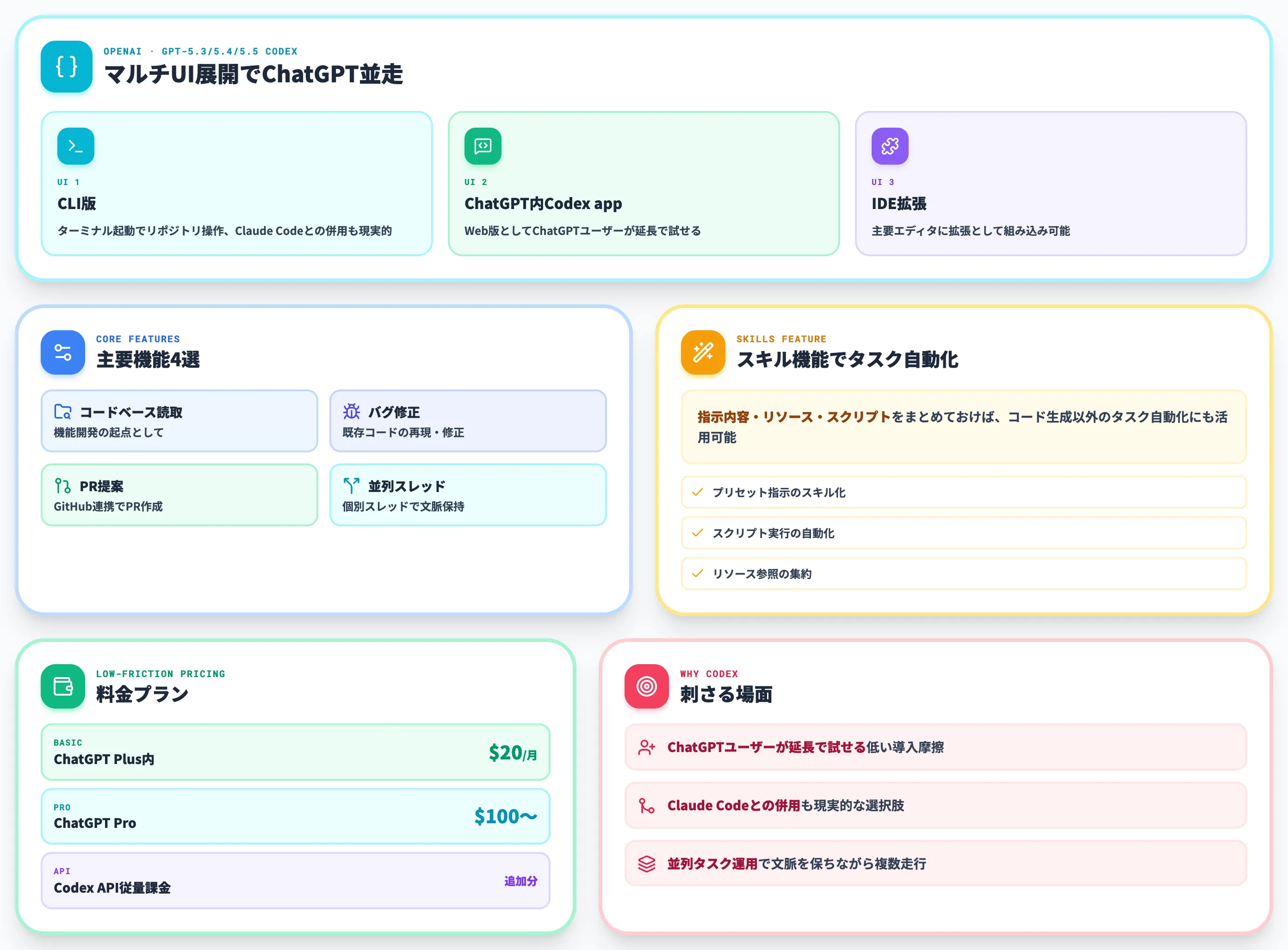The width and height of the screenshot is (1288, 950).
Task: Click the UI 3 label
Action: pos(883,182)
